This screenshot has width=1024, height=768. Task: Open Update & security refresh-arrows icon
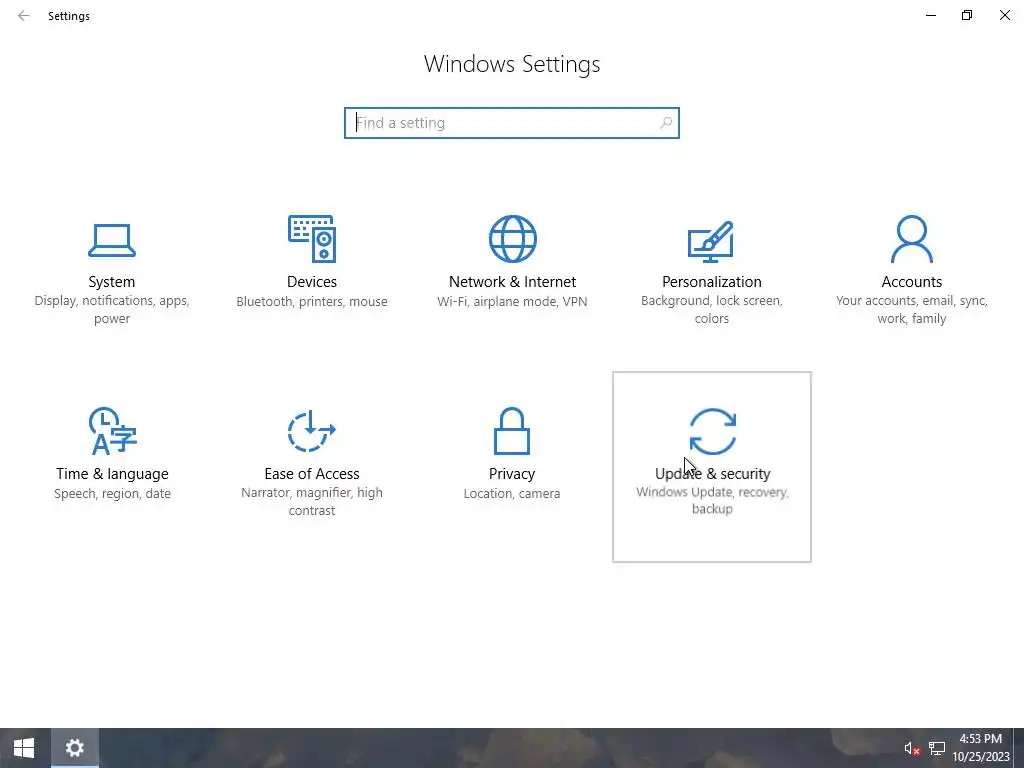click(712, 431)
